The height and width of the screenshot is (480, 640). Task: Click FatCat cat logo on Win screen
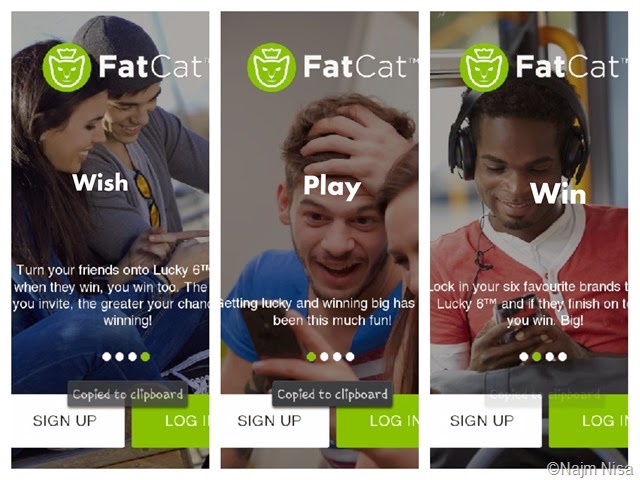[484, 67]
